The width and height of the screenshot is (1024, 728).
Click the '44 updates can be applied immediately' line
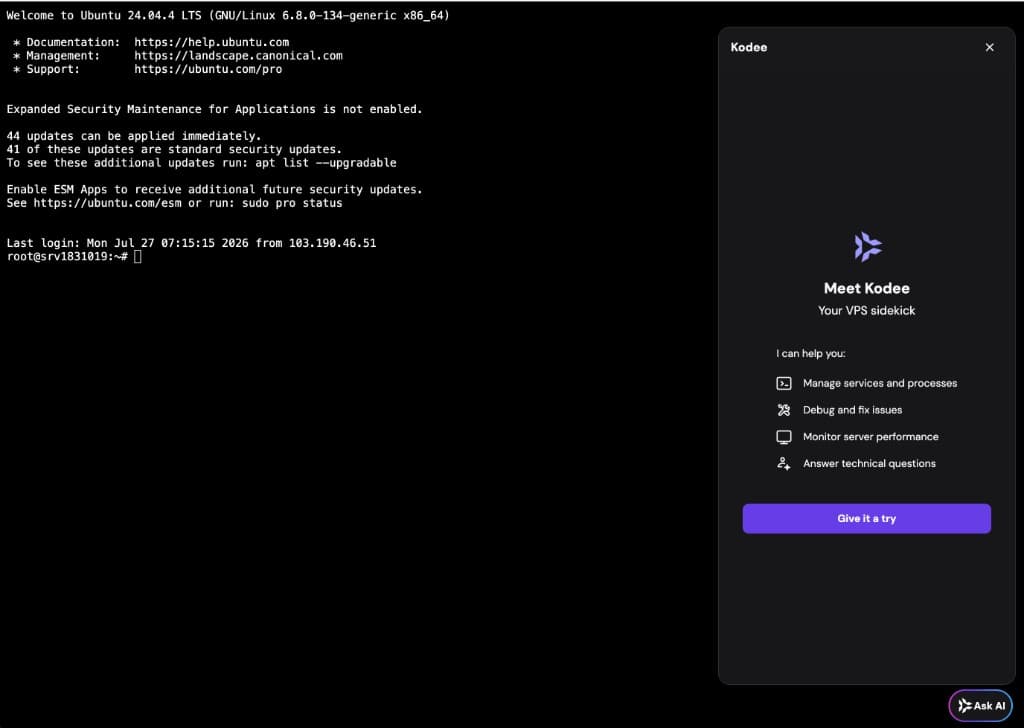click(134, 136)
